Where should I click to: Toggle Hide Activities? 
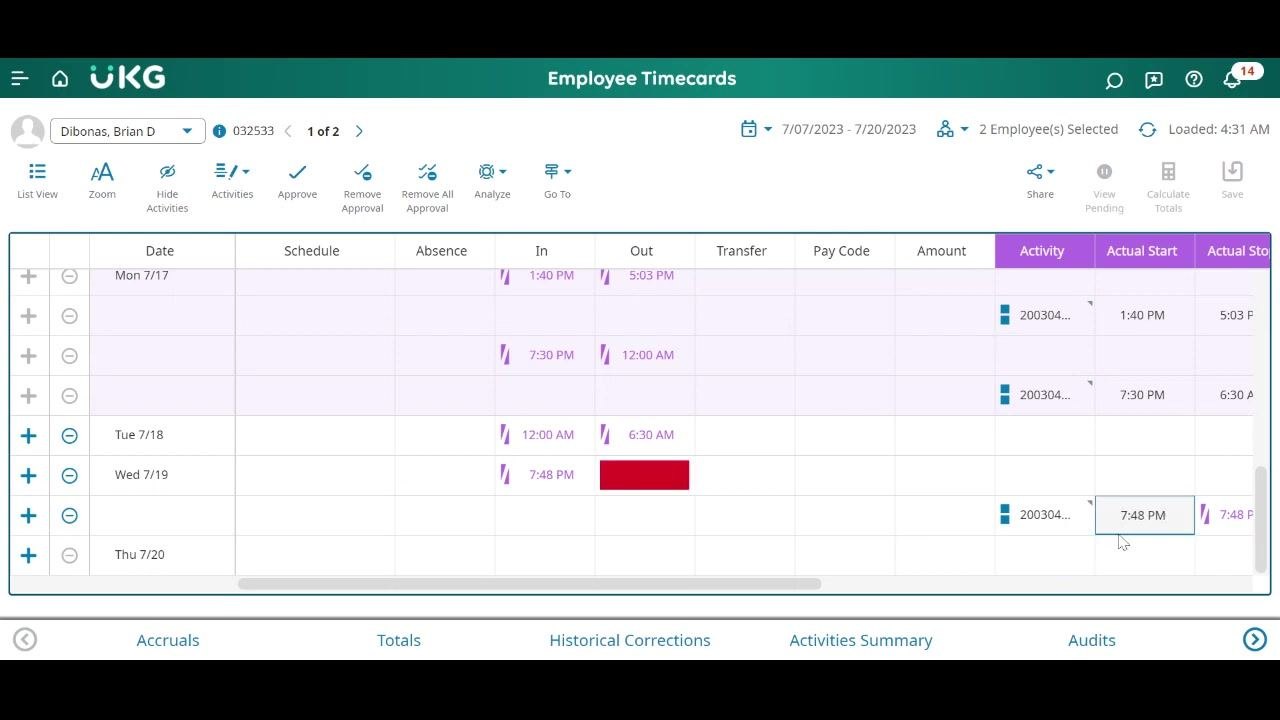pyautogui.click(x=167, y=187)
